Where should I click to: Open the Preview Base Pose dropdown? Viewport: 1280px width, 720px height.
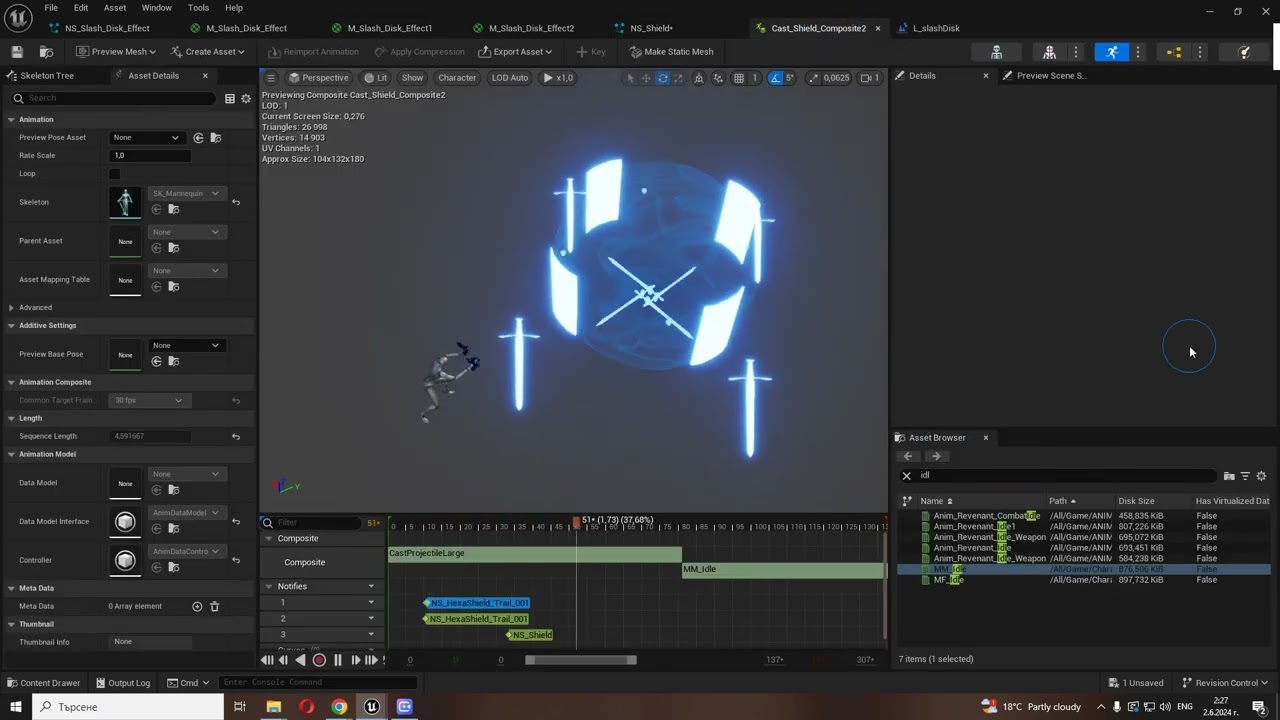coord(186,345)
